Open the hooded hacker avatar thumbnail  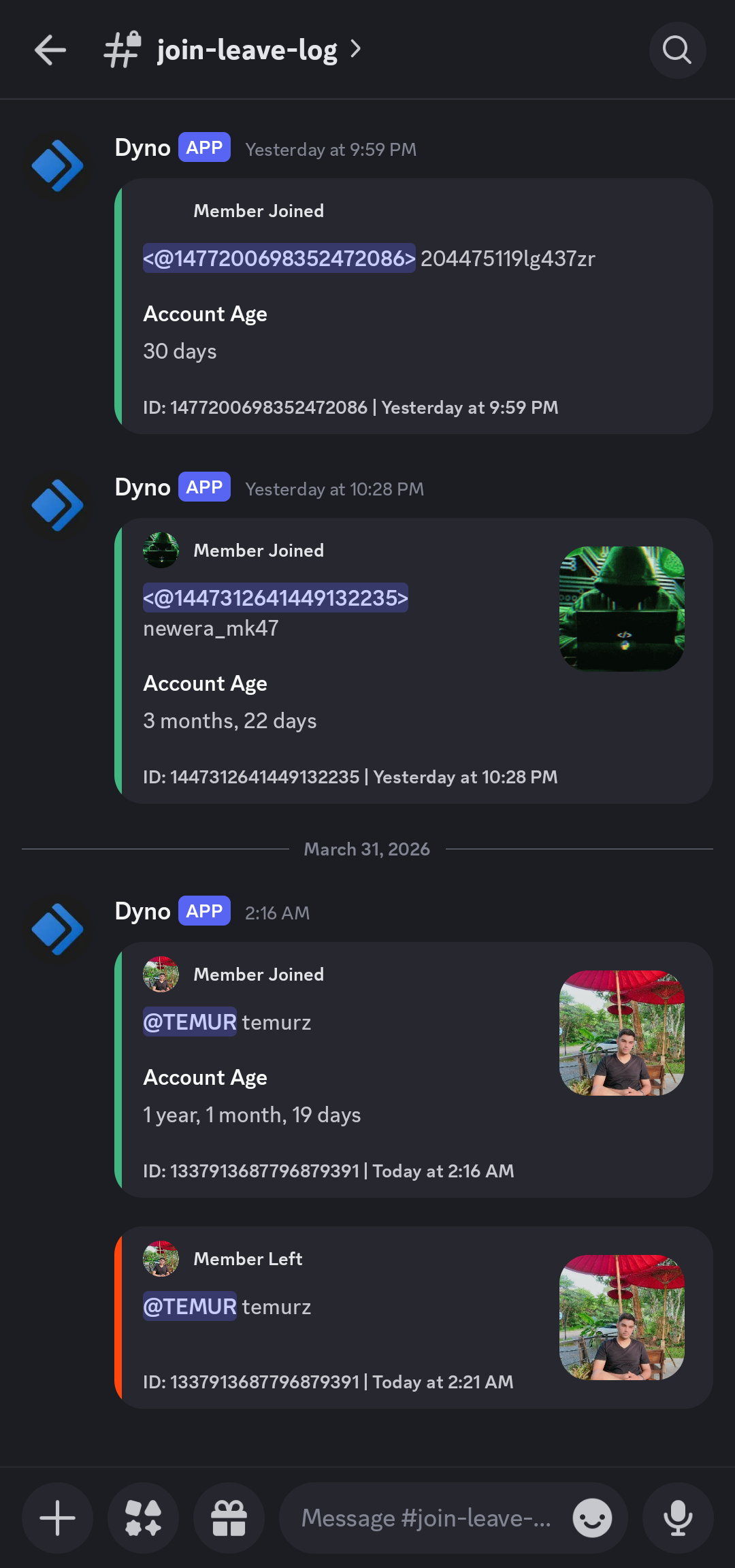pyautogui.click(x=621, y=608)
